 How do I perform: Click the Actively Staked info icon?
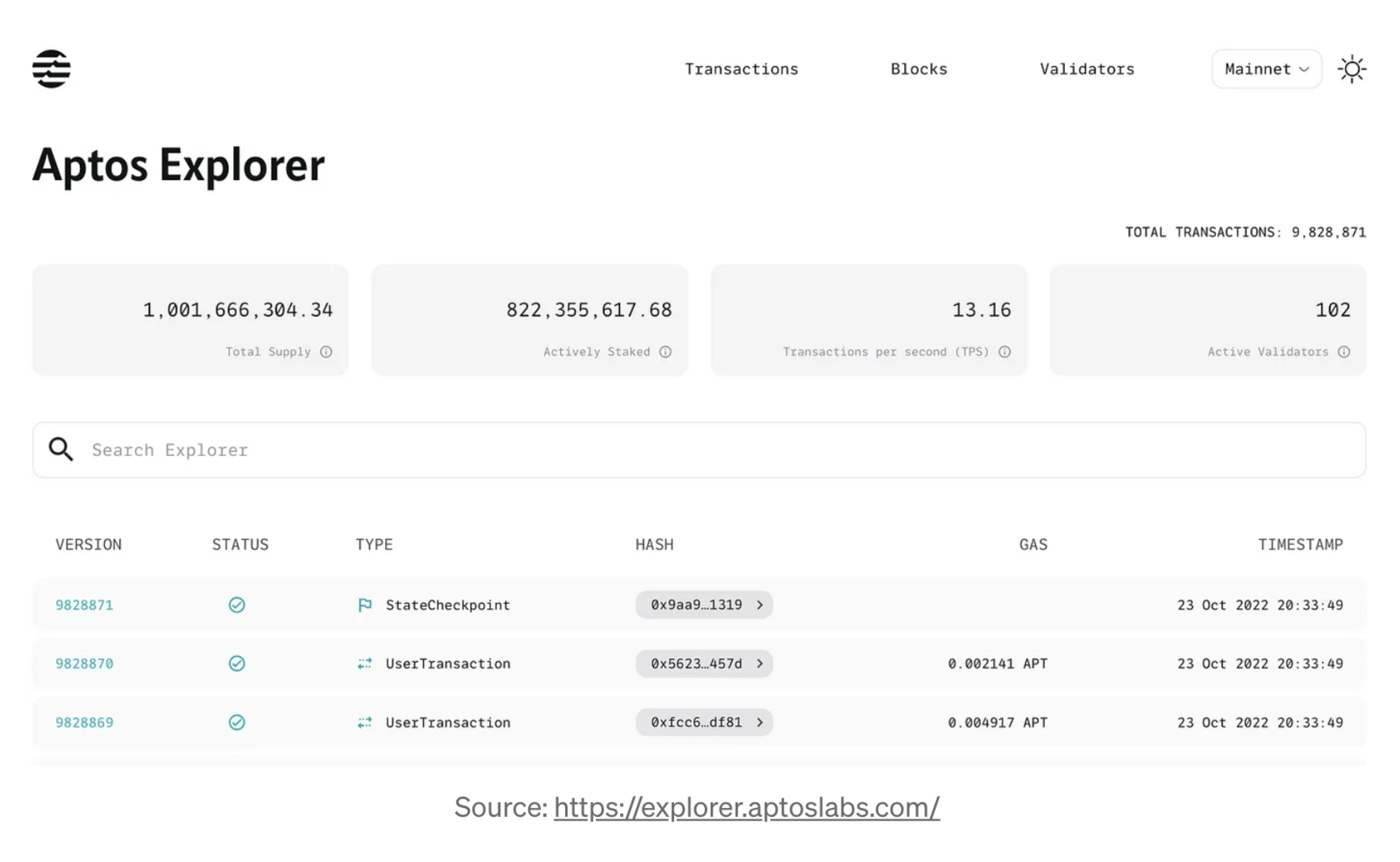click(665, 352)
